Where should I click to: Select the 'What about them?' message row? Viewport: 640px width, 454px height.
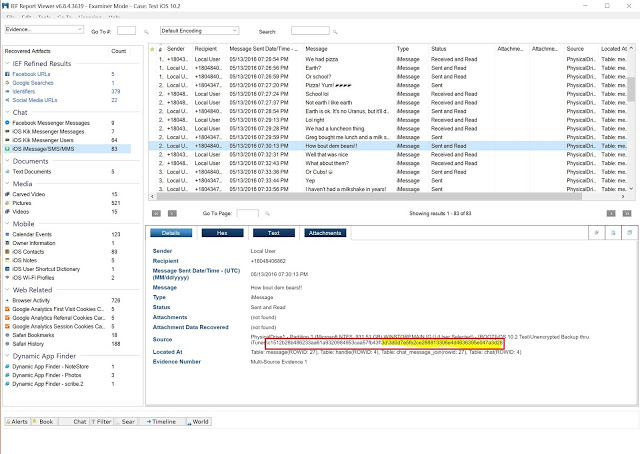coord(388,163)
